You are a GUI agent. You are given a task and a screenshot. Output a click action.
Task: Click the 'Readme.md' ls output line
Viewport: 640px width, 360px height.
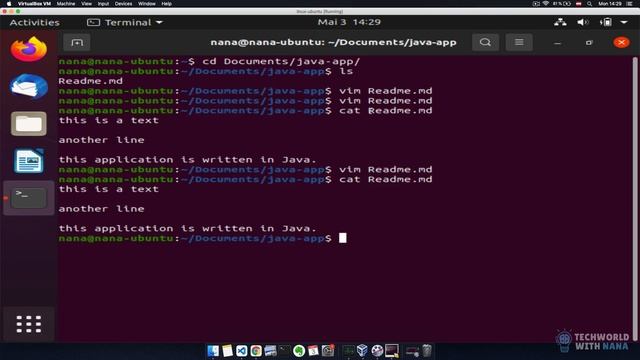(91, 81)
